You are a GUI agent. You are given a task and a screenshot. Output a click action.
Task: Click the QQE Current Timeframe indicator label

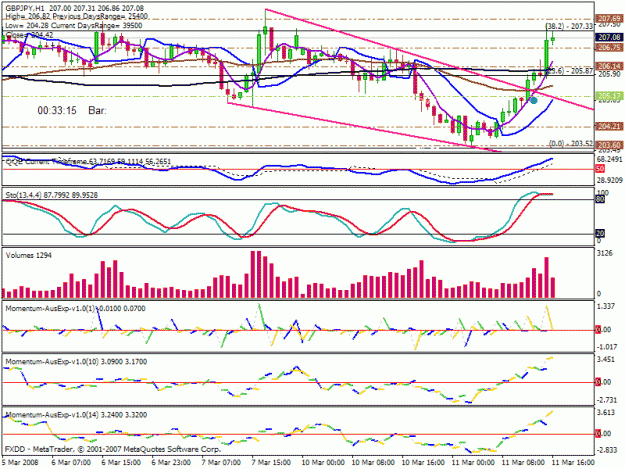[x=88, y=161]
